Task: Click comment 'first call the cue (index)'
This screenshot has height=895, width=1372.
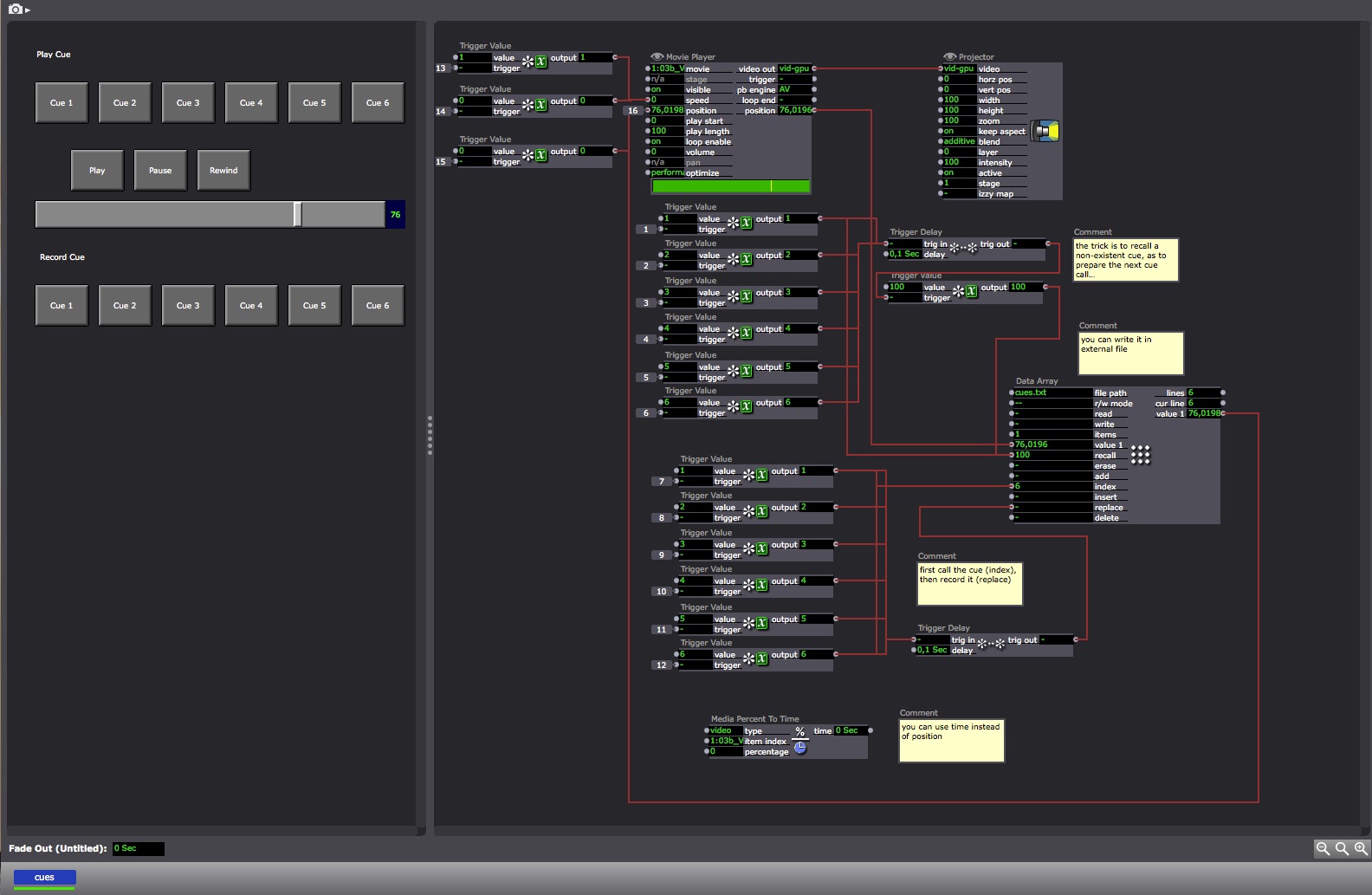Action: [970, 584]
